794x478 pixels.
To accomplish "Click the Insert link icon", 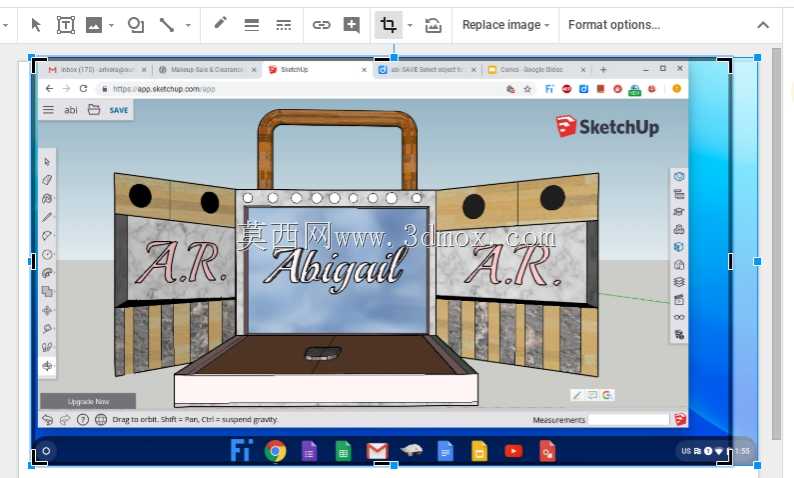I will 321,25.
